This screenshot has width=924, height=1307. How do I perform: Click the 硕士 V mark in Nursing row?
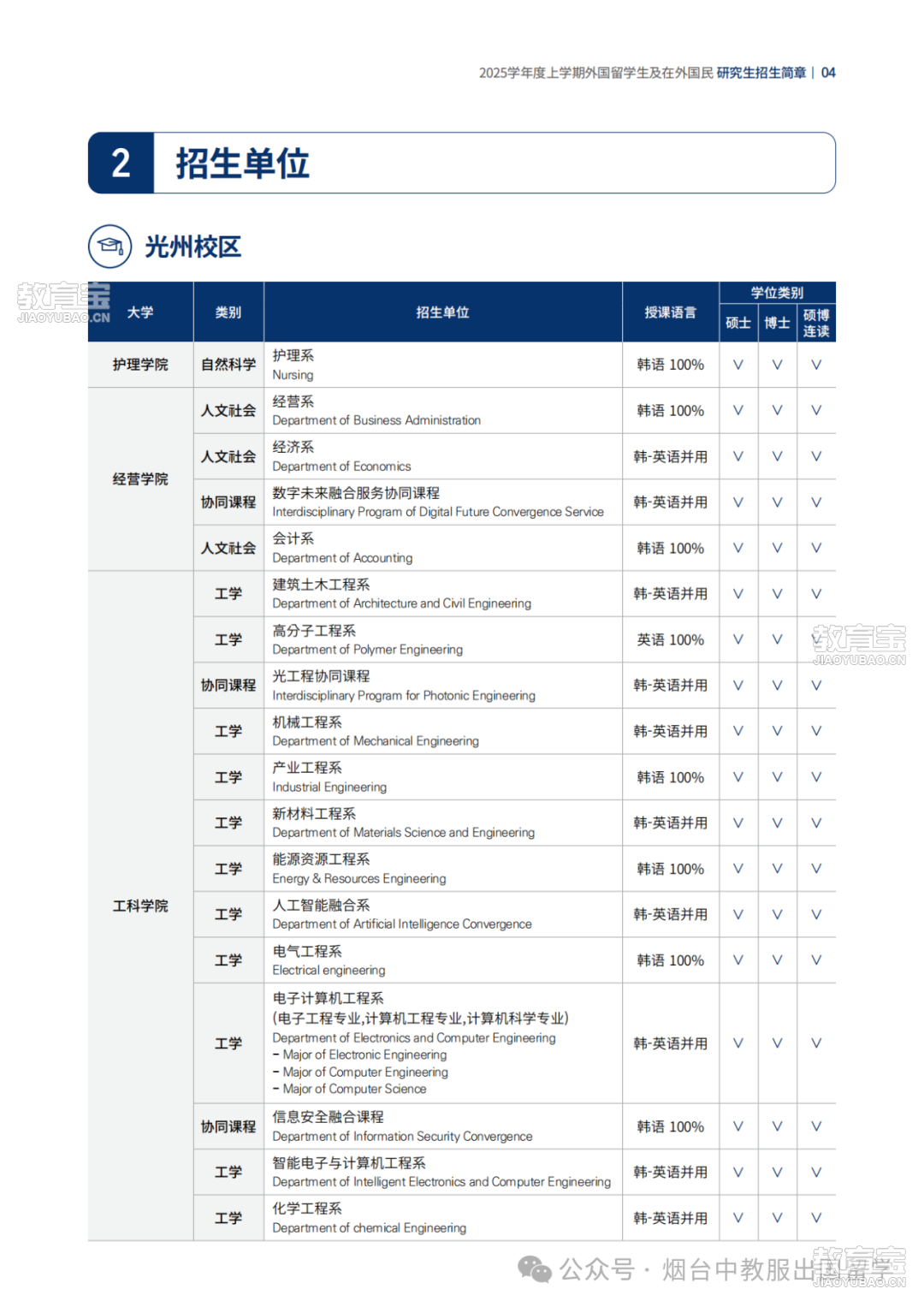click(738, 365)
